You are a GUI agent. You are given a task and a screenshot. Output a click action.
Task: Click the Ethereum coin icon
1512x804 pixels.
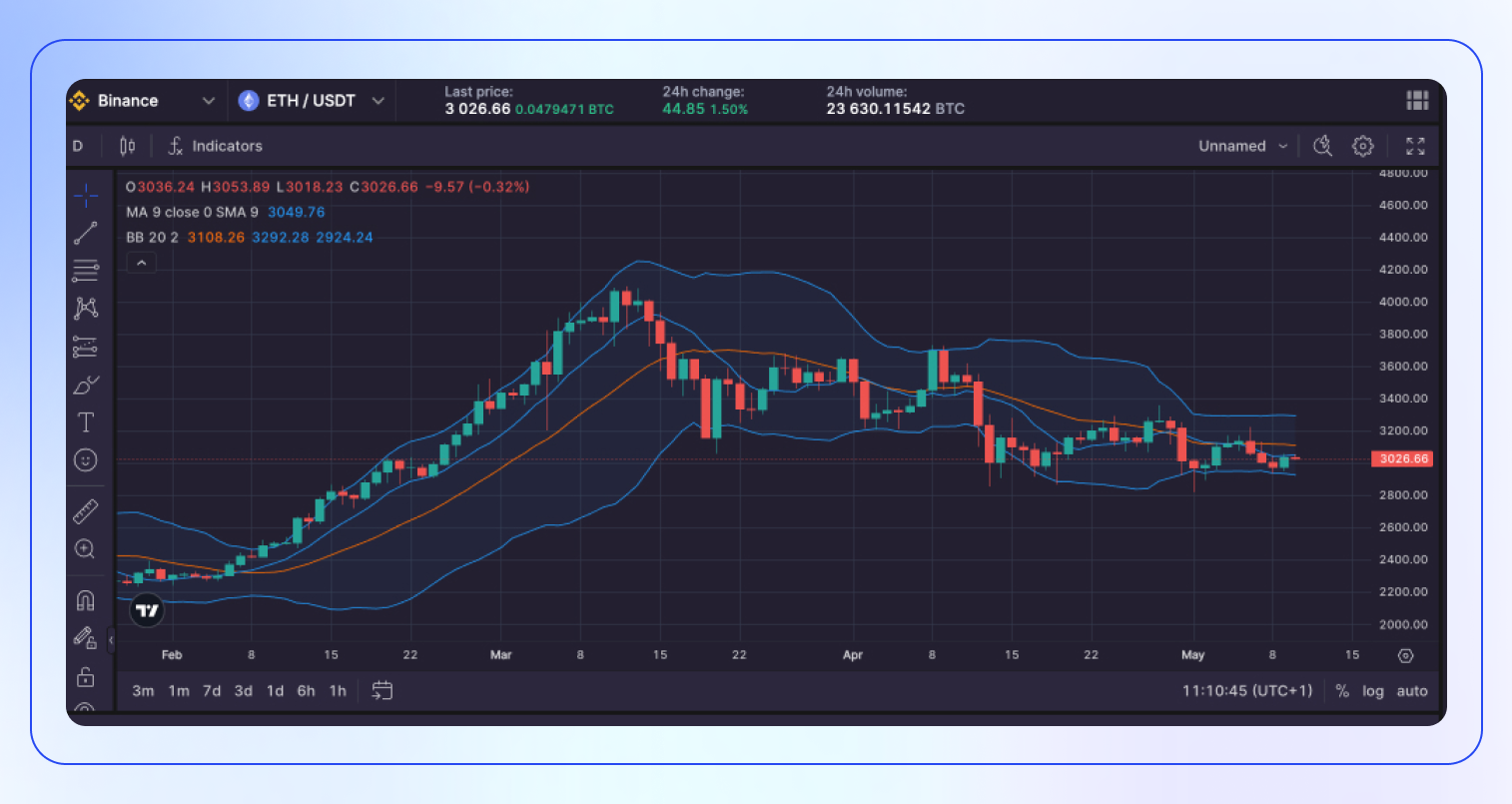(249, 101)
